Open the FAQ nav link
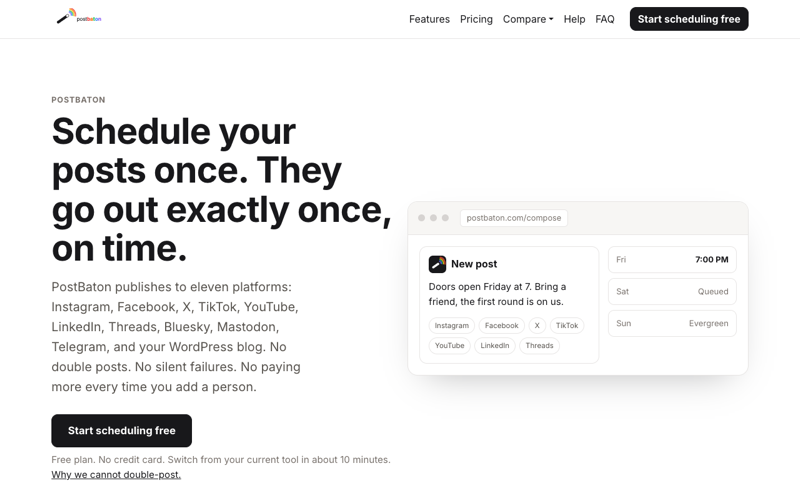Viewport: 800px width, 500px height. (x=605, y=19)
